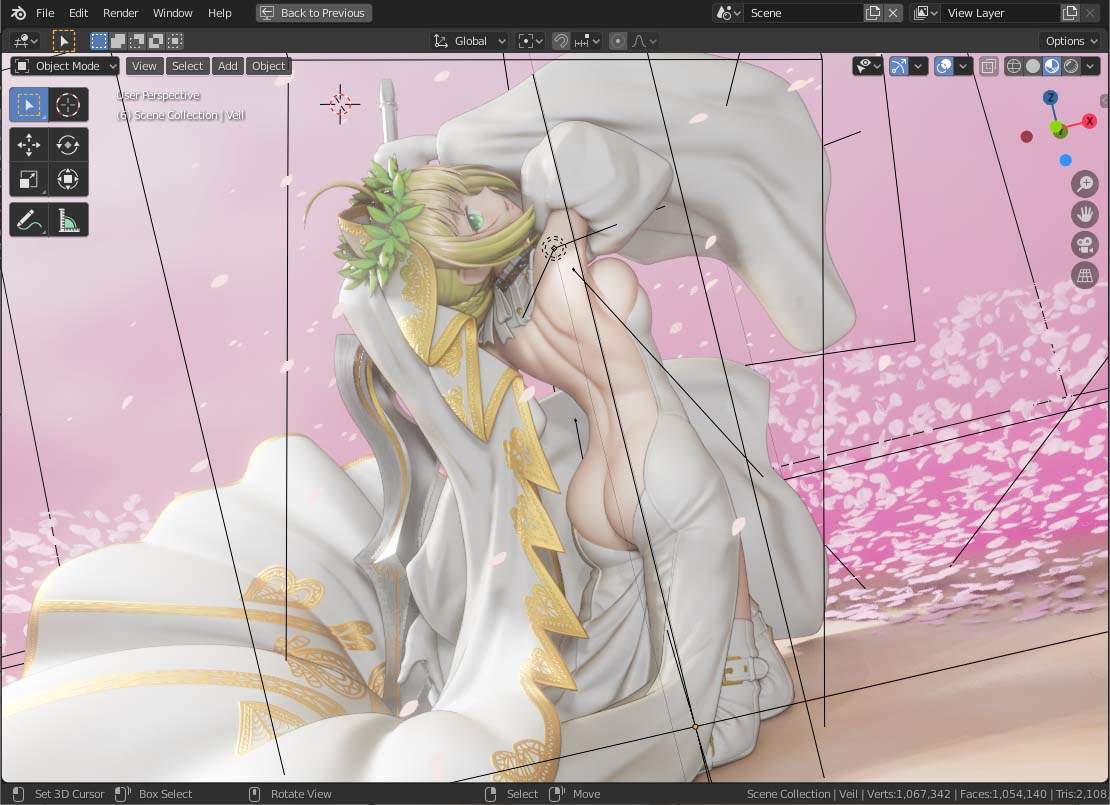Open the Render menu

click(x=120, y=13)
